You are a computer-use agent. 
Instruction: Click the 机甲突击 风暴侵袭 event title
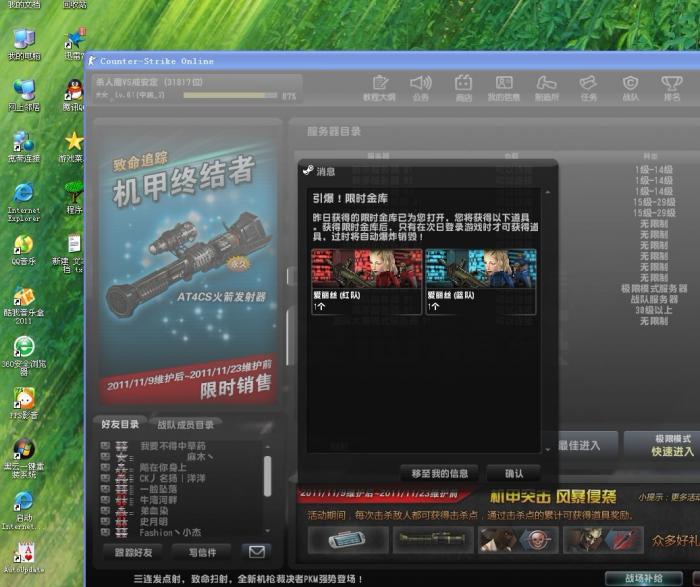click(x=553, y=496)
